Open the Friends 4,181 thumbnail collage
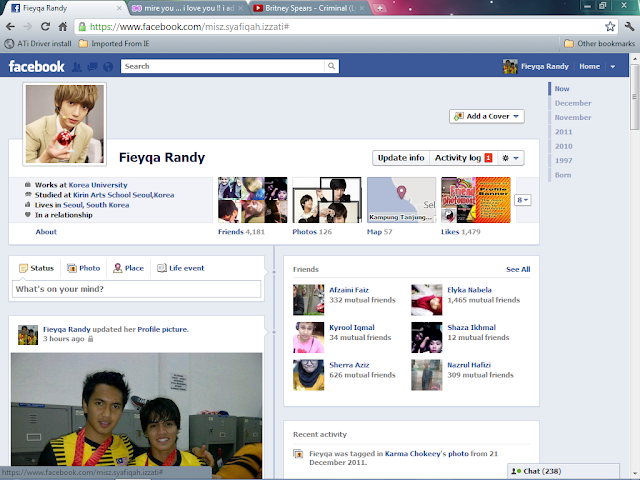The width and height of the screenshot is (640, 480). tap(253, 200)
